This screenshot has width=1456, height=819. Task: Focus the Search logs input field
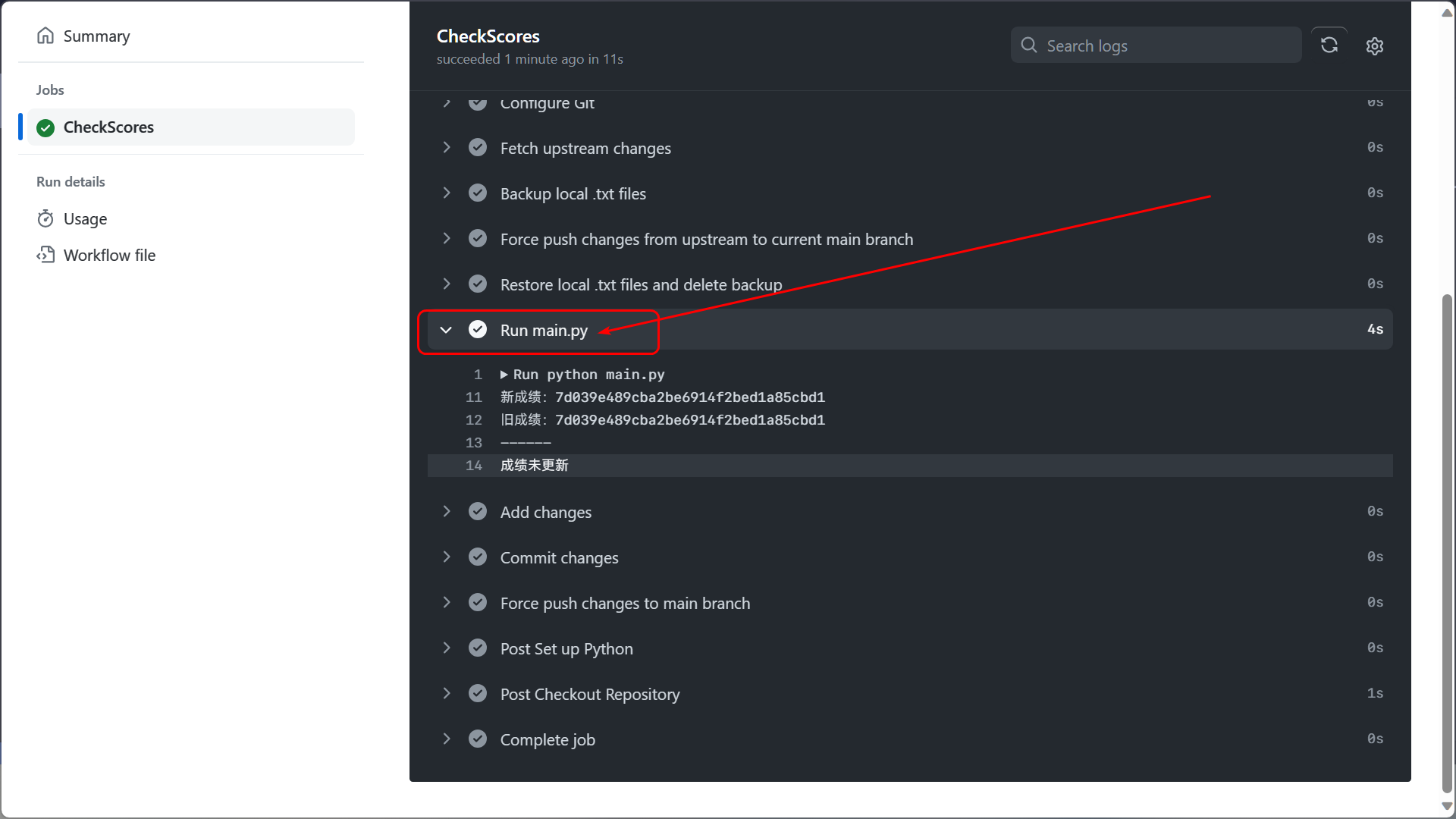pyautogui.click(x=1156, y=45)
